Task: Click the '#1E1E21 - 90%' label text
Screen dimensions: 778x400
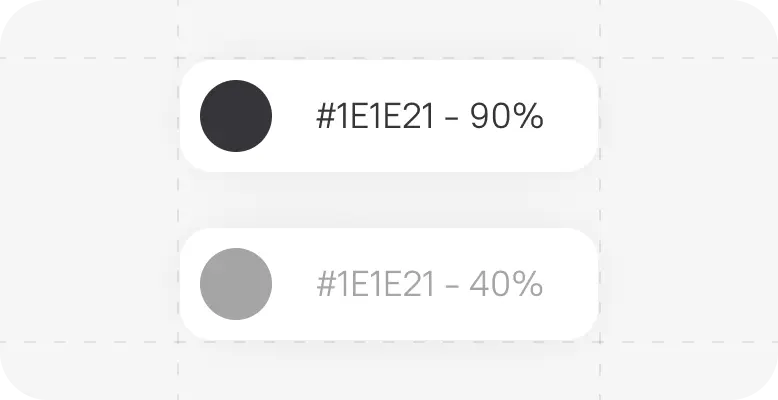Action: pyautogui.click(x=430, y=117)
